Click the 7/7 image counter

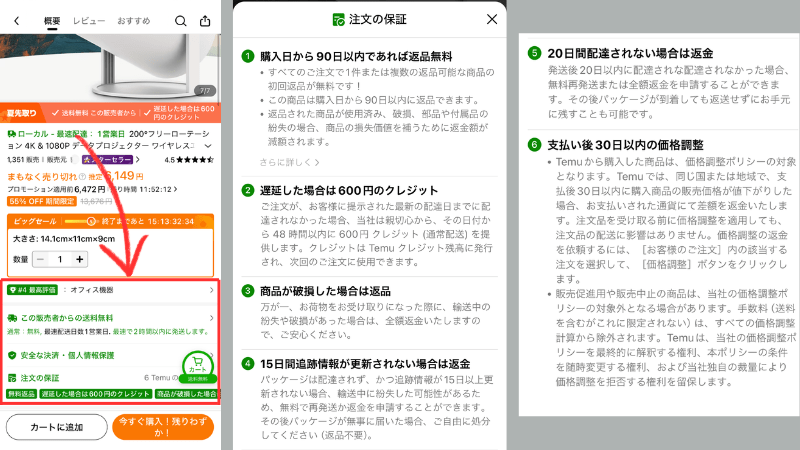205,90
